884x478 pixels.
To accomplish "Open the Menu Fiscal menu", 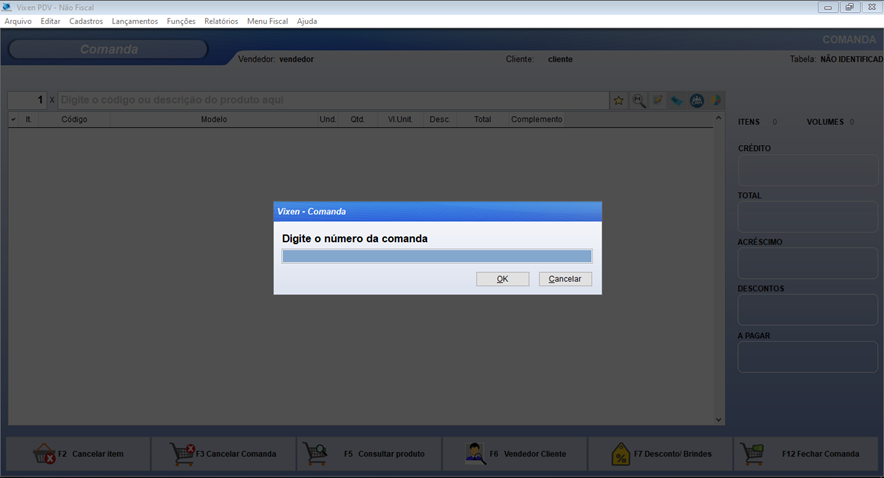I will pyautogui.click(x=267, y=21).
